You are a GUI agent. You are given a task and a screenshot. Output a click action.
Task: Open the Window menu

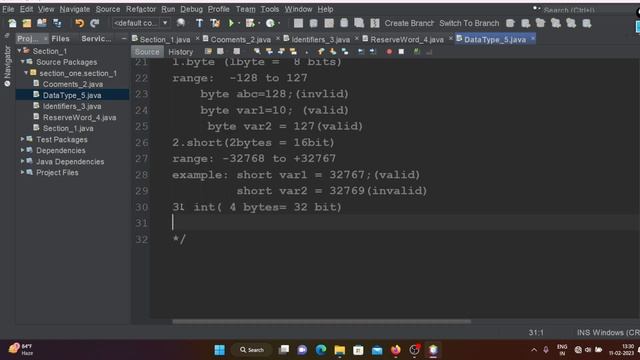[x=298, y=9]
